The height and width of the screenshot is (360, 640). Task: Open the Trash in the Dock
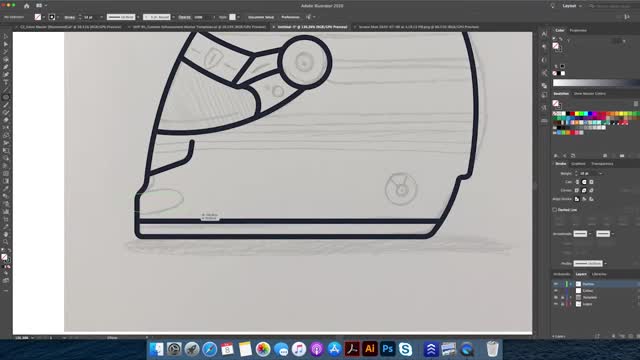[492, 349]
